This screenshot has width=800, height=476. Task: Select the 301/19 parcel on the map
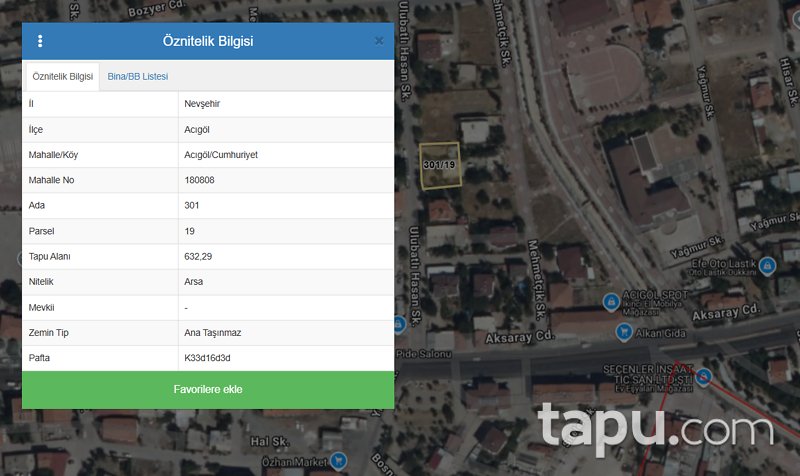440,166
